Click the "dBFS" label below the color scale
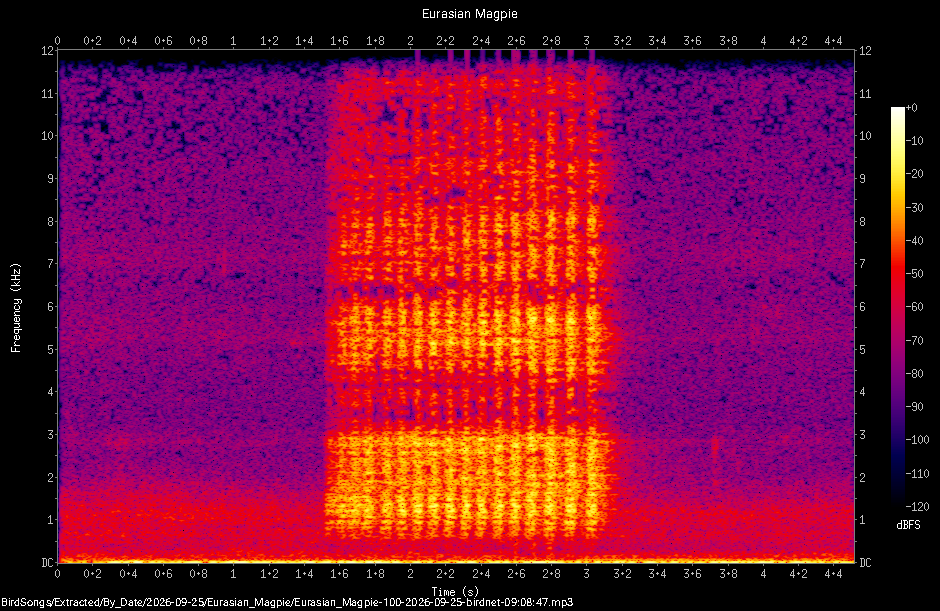The width and height of the screenshot is (940, 611). (908, 525)
